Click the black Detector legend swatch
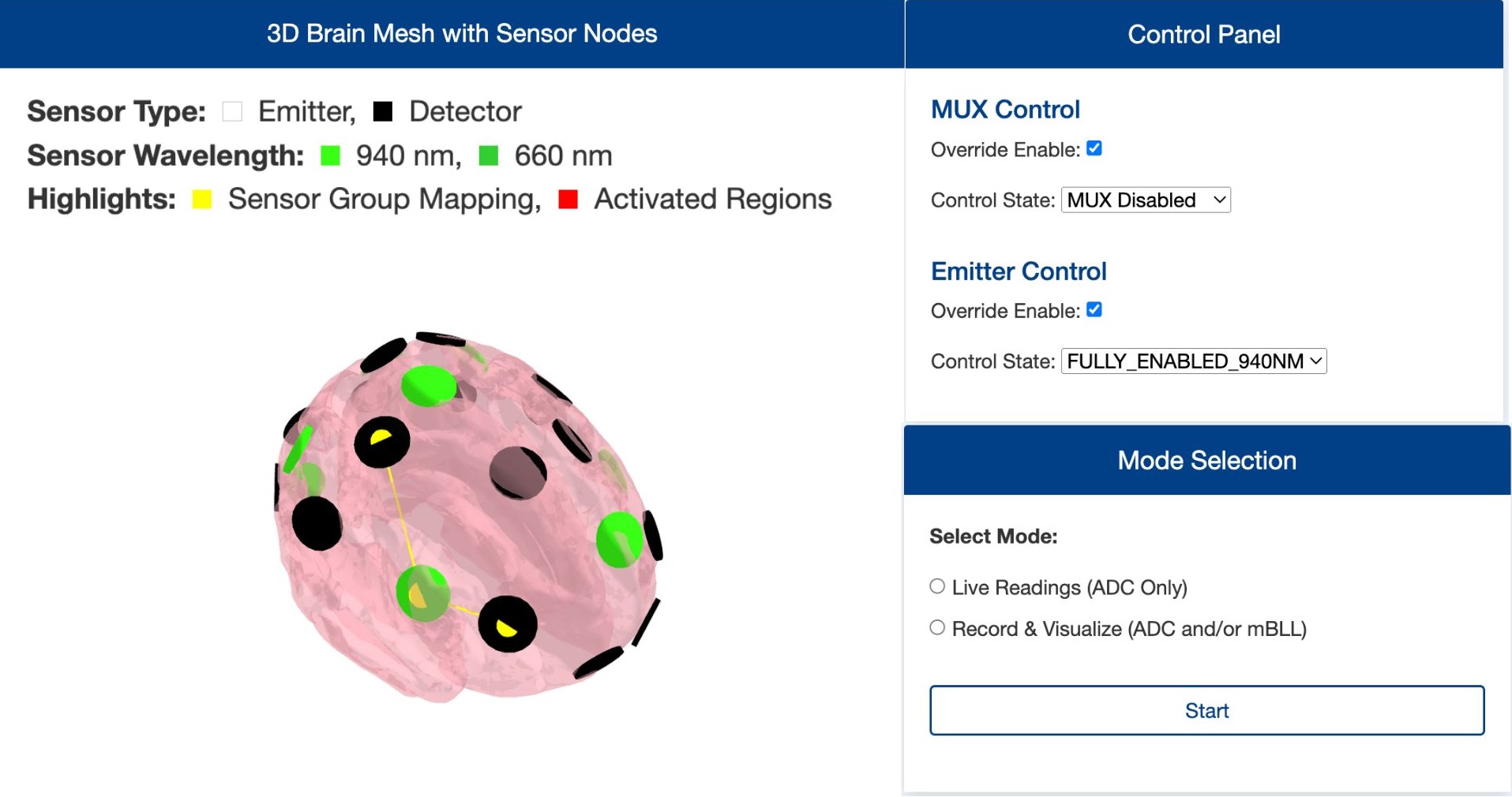 coord(383,111)
